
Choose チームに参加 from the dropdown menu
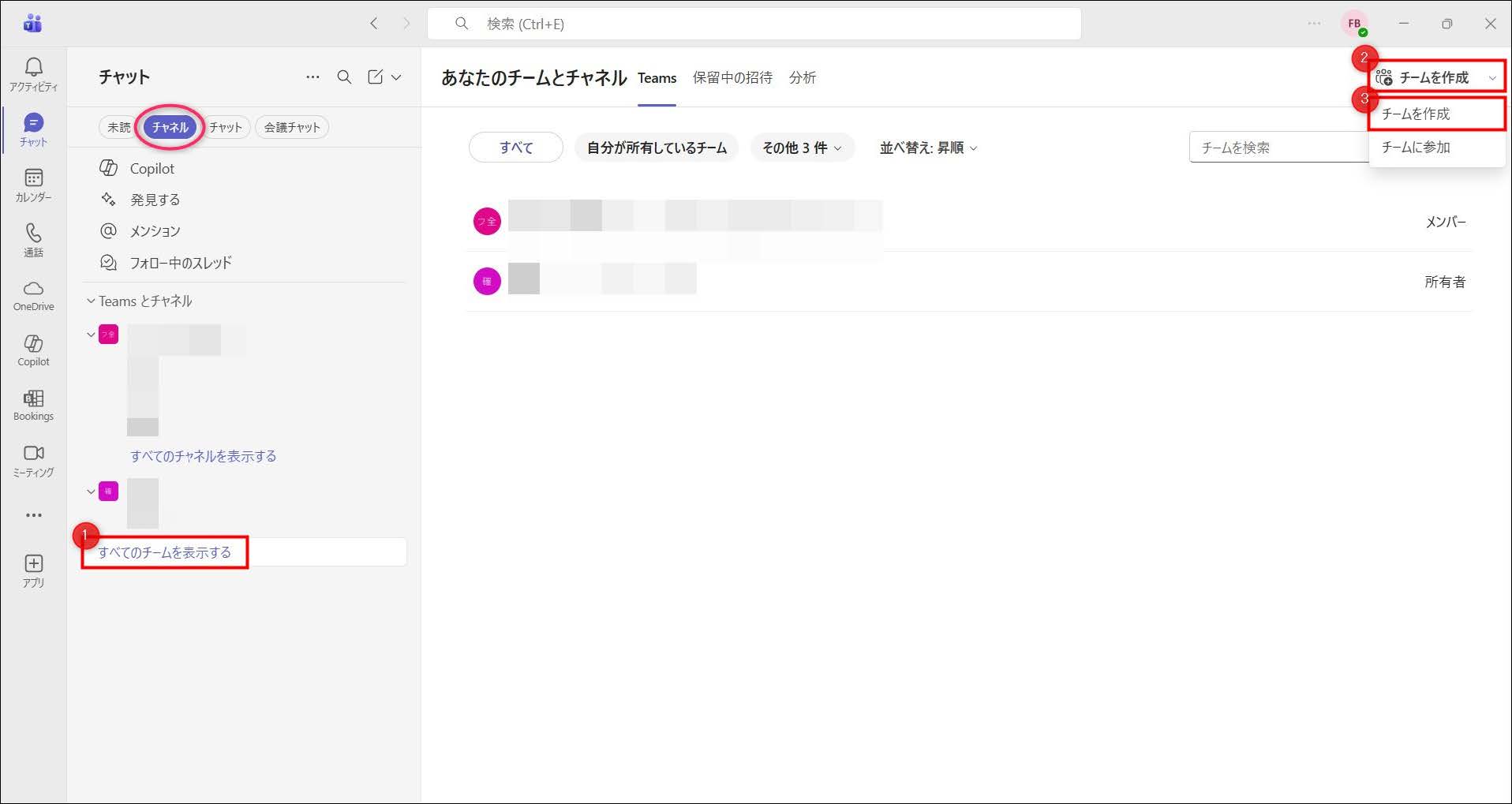[1416, 148]
